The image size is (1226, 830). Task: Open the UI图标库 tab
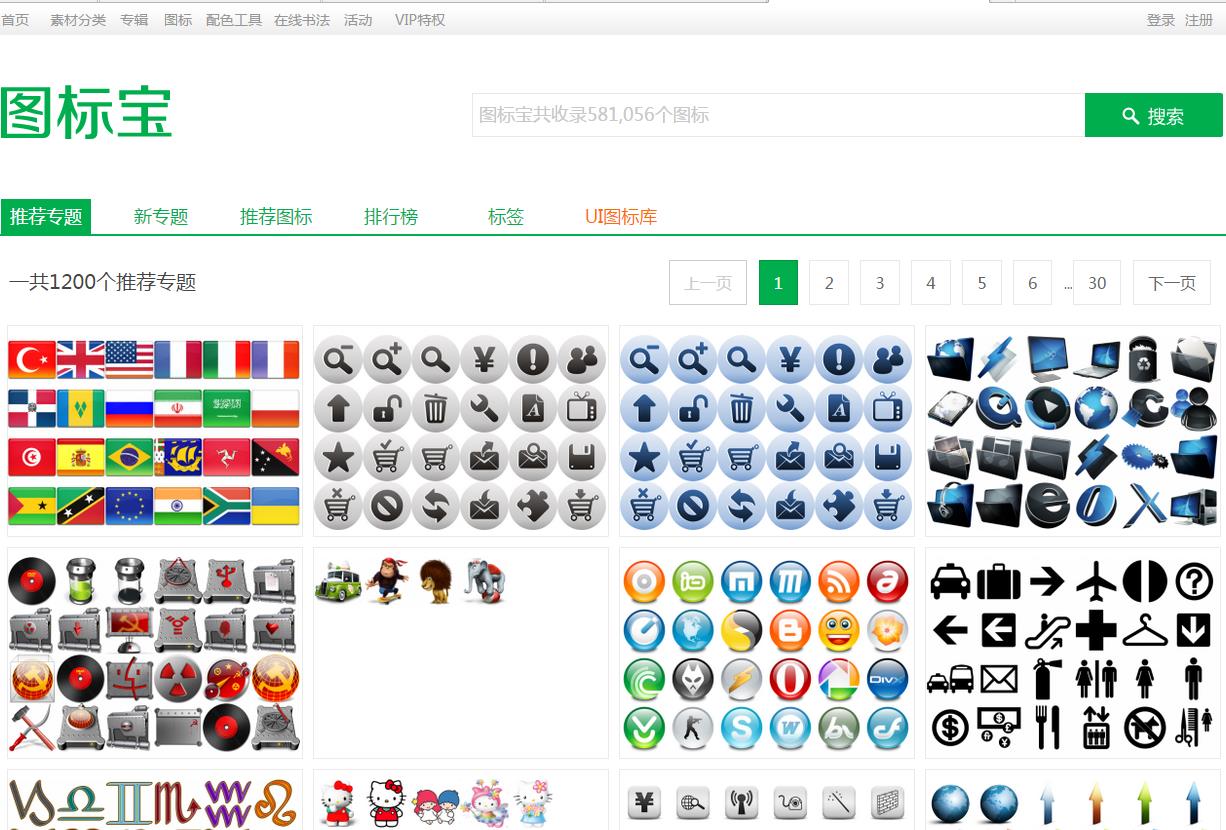pyautogui.click(x=621, y=217)
